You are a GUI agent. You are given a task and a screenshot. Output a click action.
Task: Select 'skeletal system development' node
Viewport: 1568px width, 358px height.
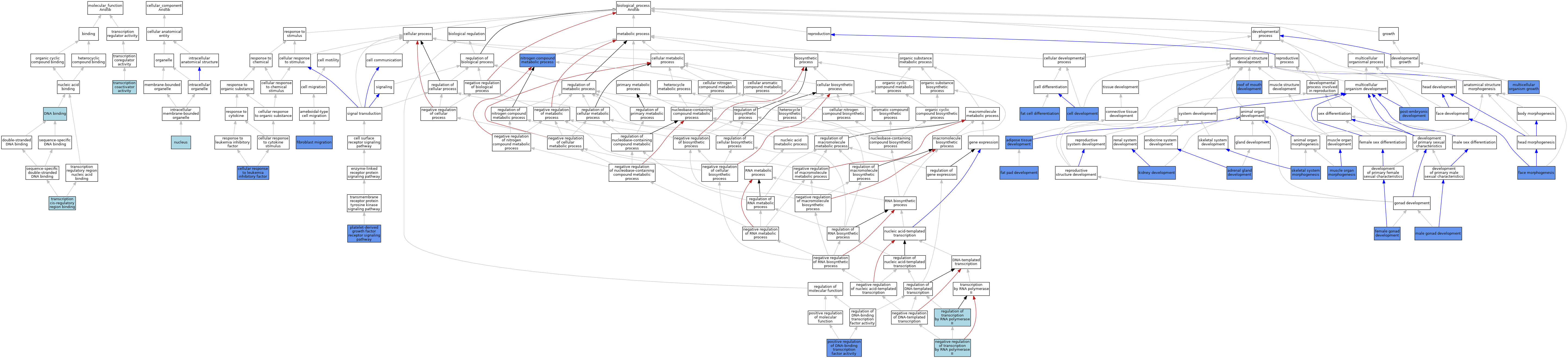point(1213,142)
